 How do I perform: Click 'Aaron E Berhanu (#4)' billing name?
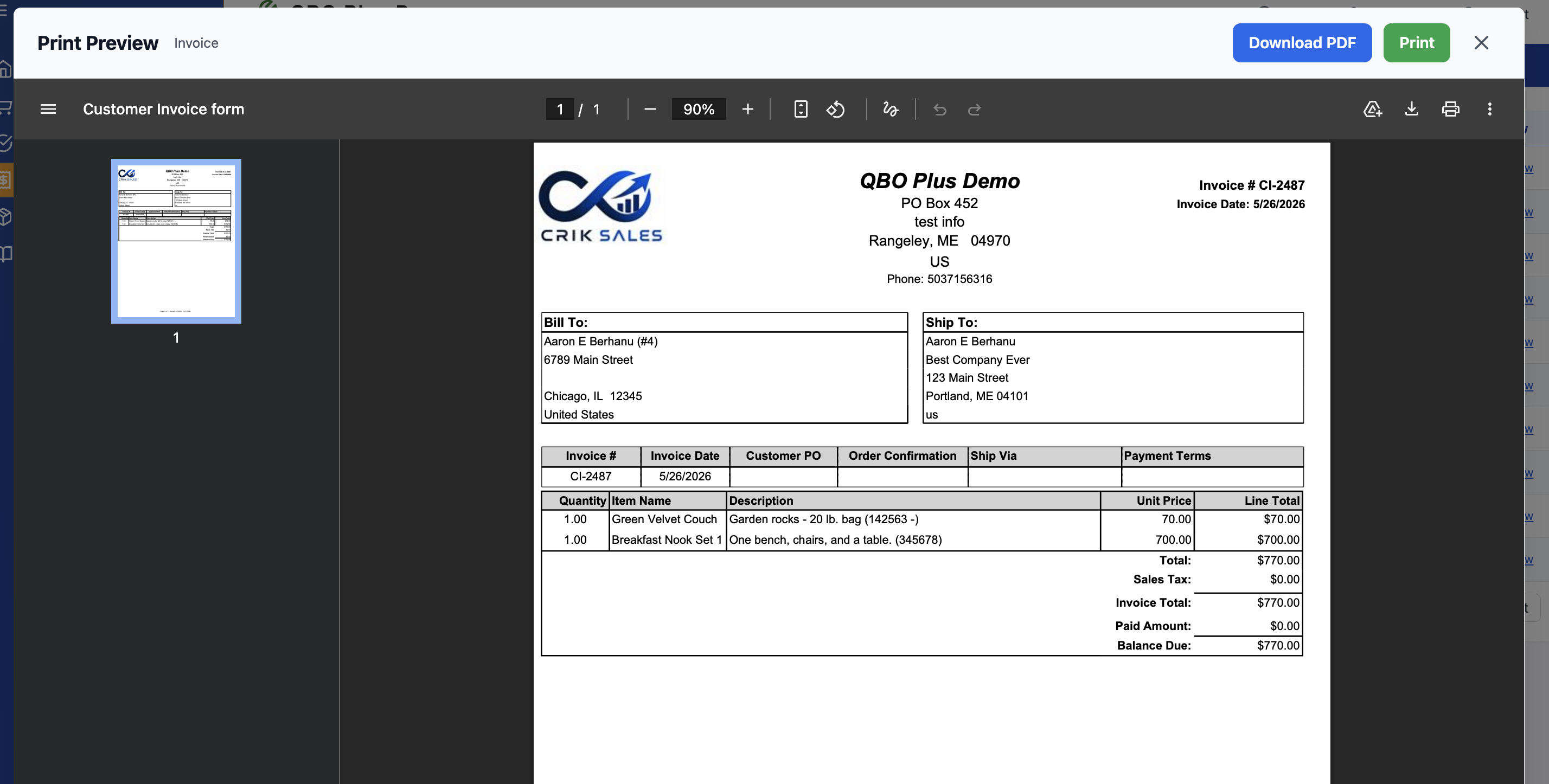tap(601, 342)
